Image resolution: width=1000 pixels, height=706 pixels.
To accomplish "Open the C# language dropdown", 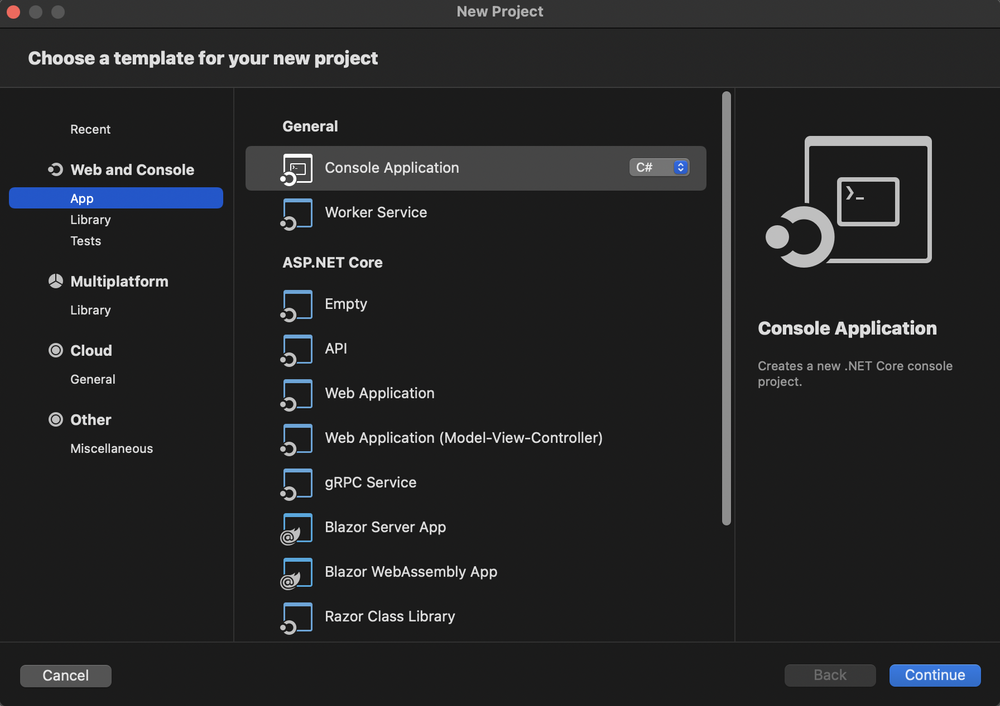I will pos(660,168).
